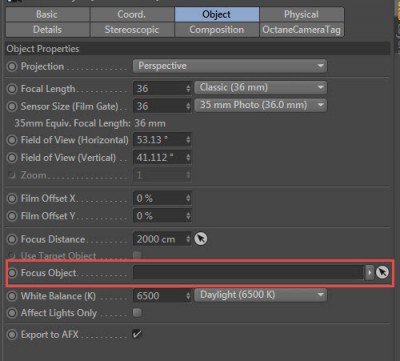Viewport: 400px width, 361px height.
Task: Open the Classic (36 mm) focal length dropdown
Action: [x=260, y=88]
